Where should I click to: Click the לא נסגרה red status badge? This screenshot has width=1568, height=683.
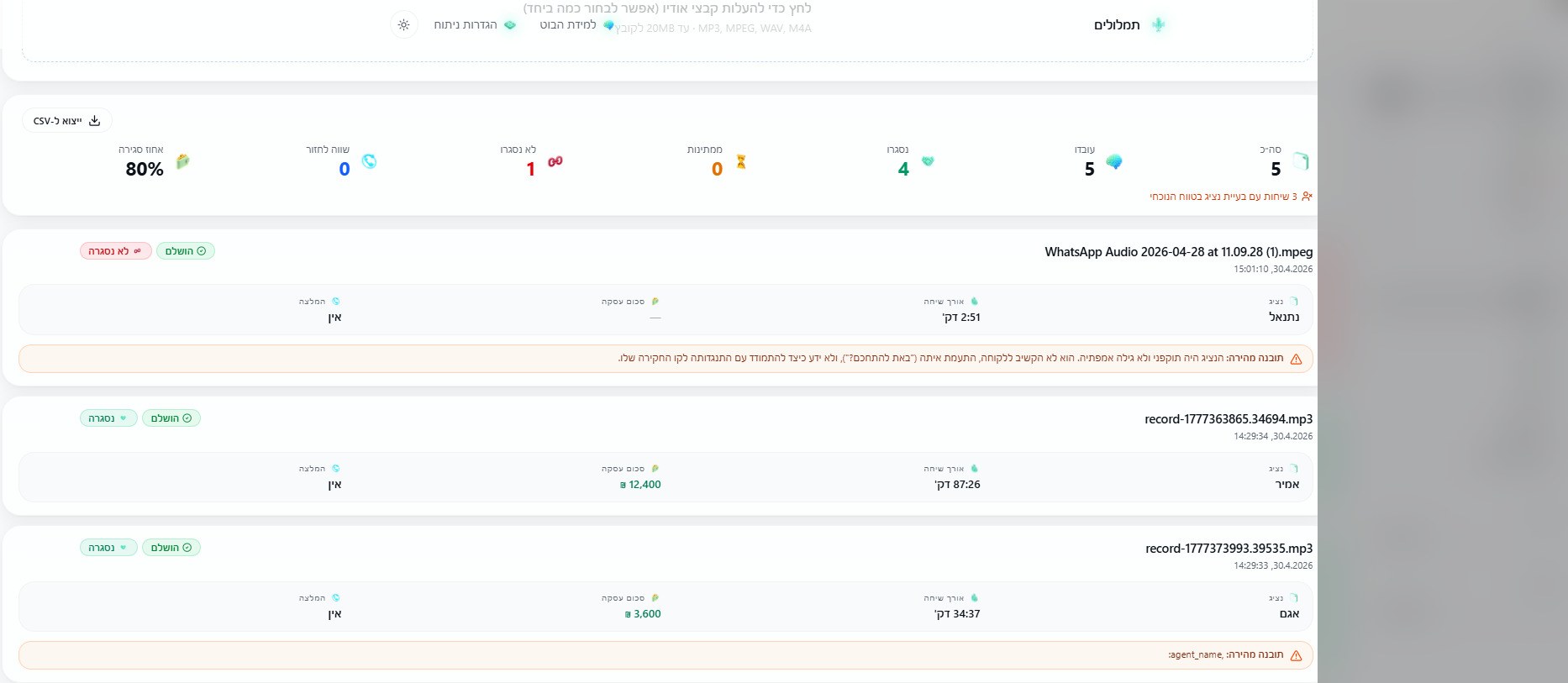(x=116, y=251)
